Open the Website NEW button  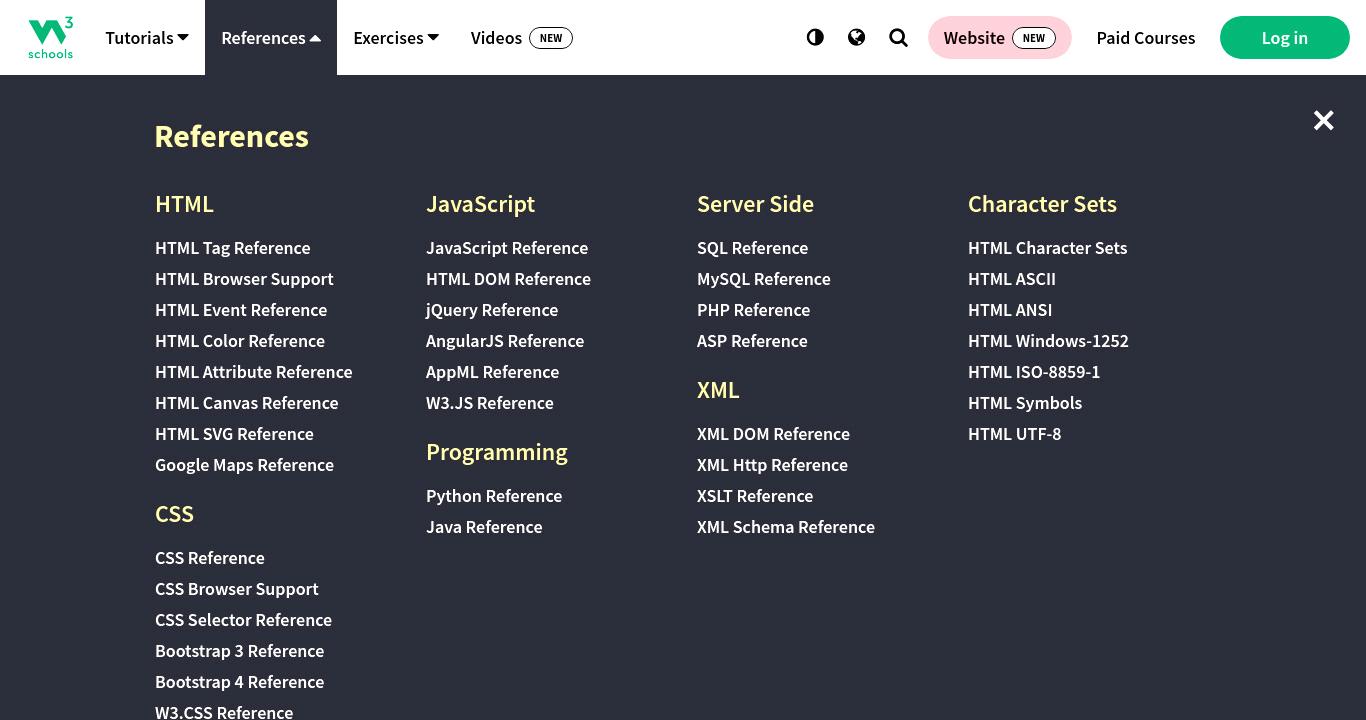1000,37
